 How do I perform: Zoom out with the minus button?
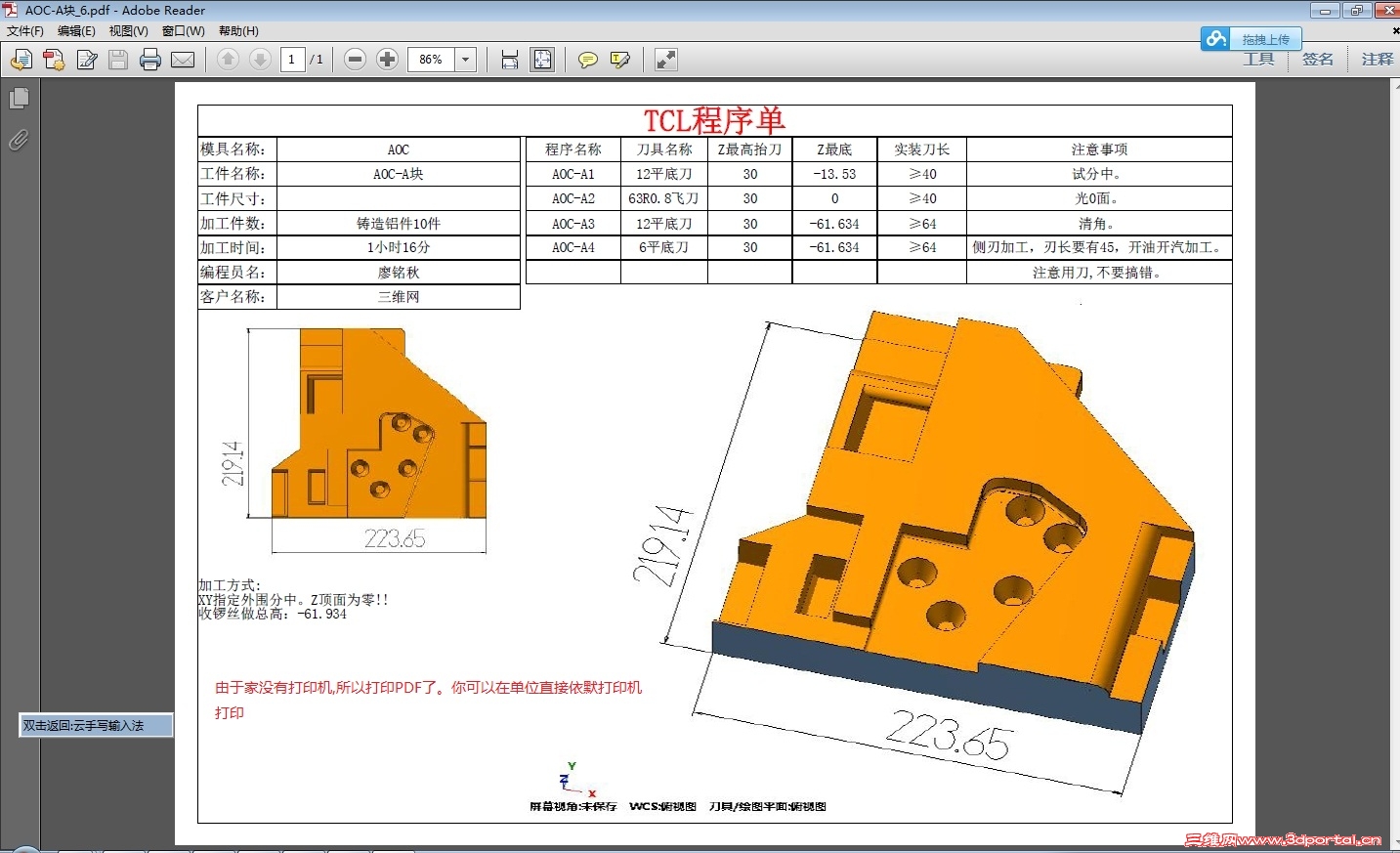pyautogui.click(x=356, y=60)
